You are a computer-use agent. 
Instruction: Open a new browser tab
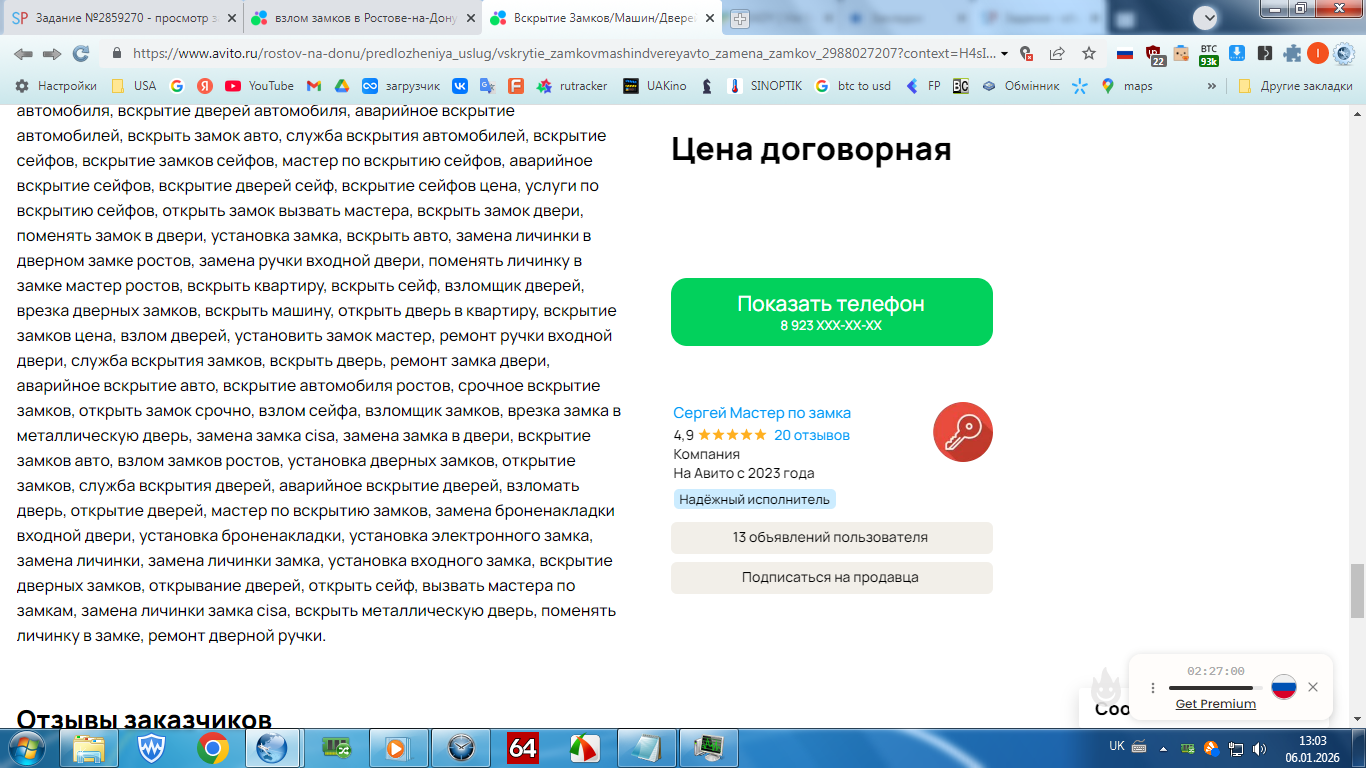pyautogui.click(x=740, y=18)
